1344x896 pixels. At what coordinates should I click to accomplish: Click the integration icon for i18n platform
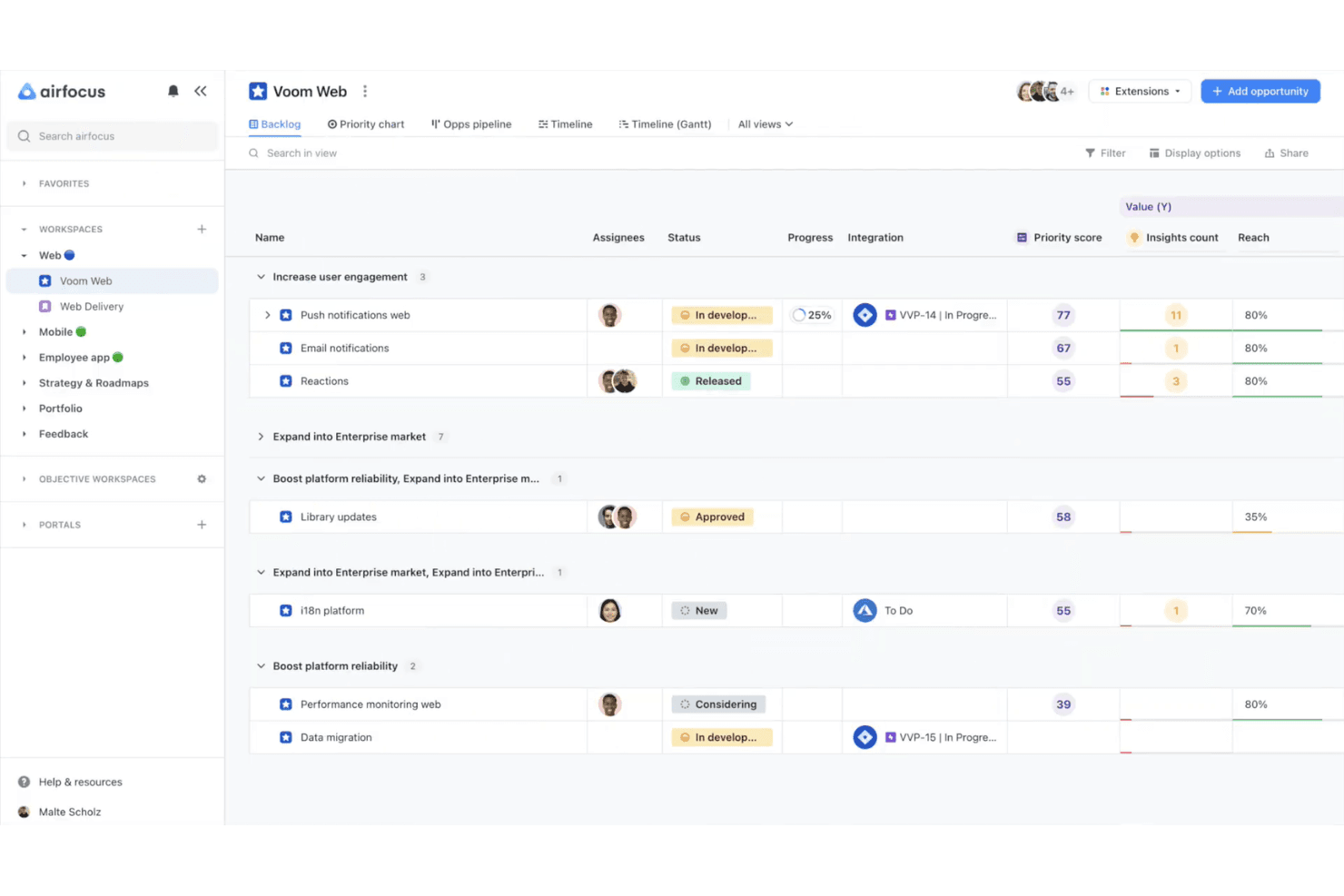tap(865, 611)
